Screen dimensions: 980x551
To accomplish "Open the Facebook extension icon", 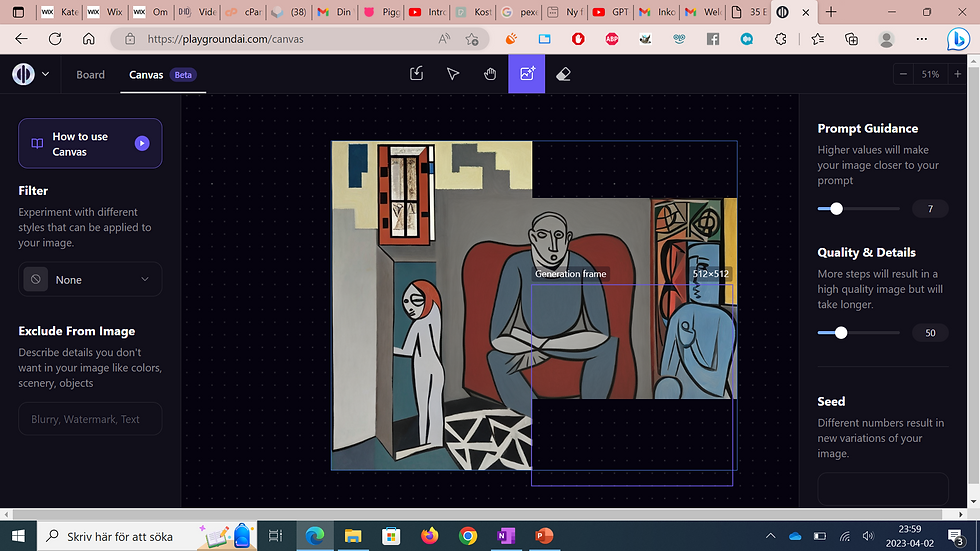I will [x=712, y=39].
